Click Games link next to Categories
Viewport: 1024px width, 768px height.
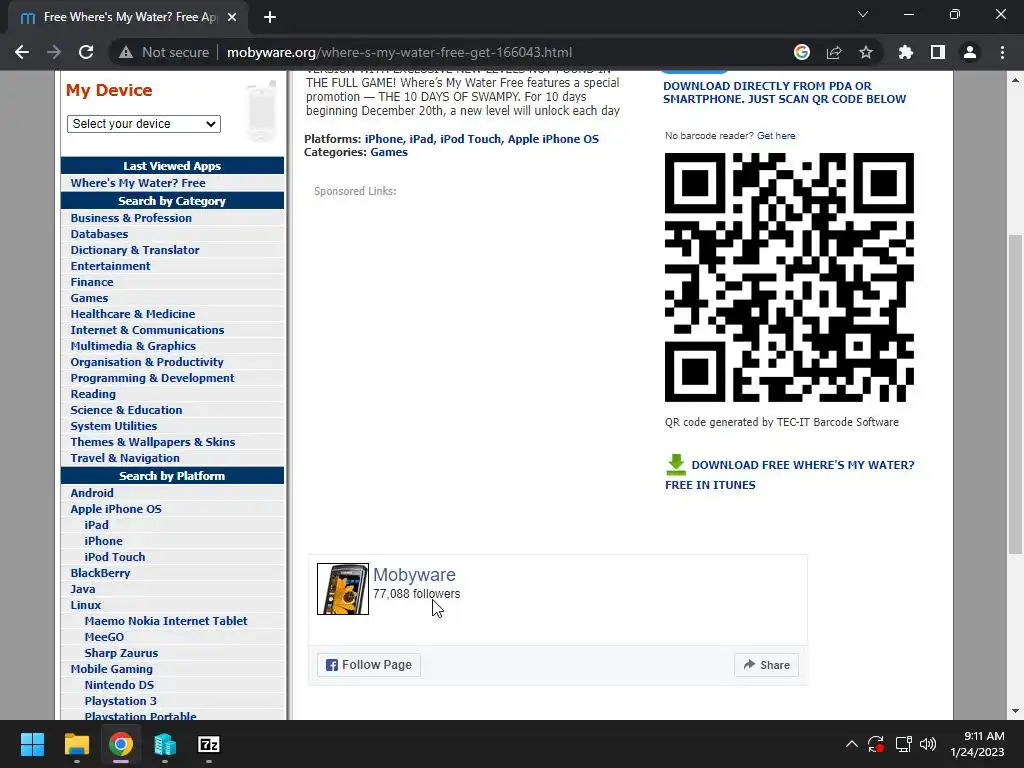(x=389, y=152)
